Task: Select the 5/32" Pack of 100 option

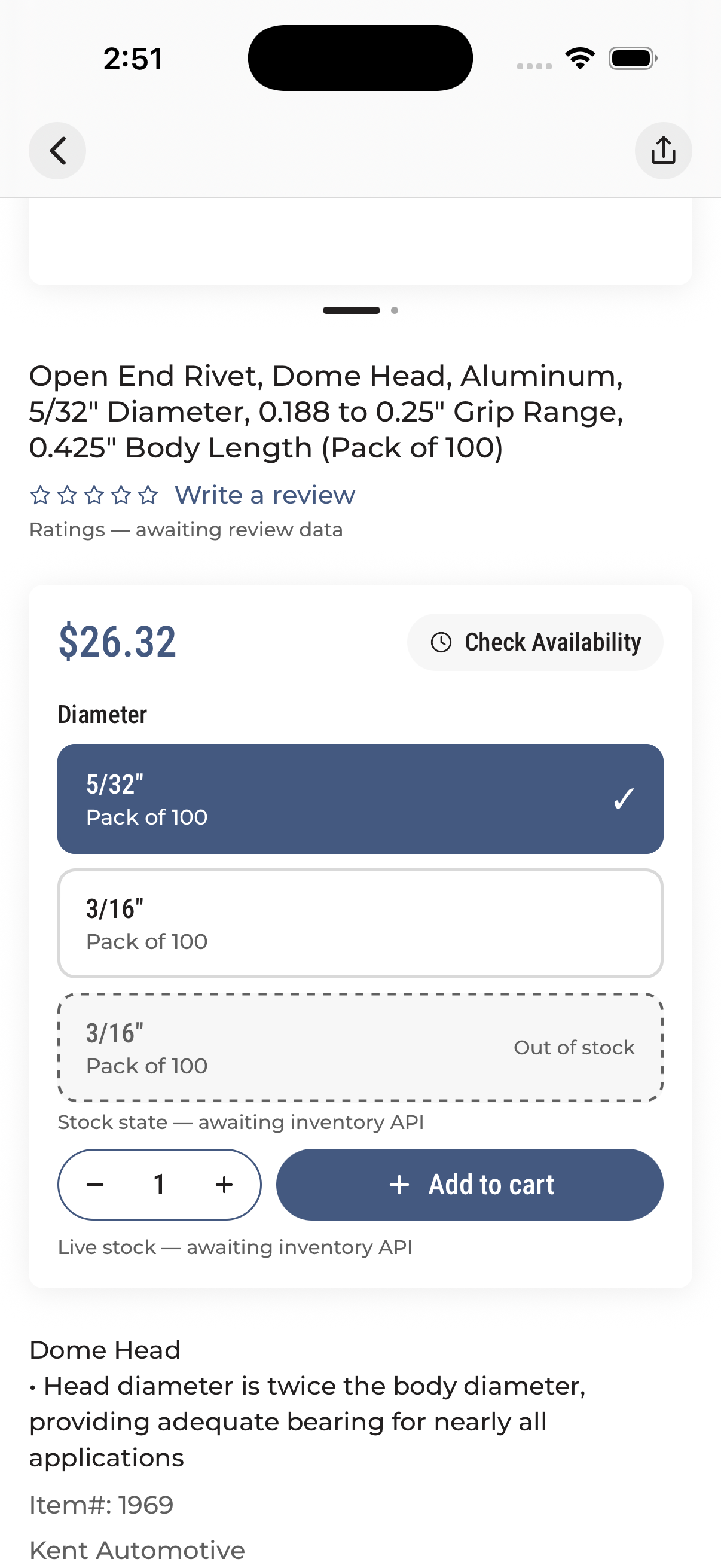Action: point(360,798)
